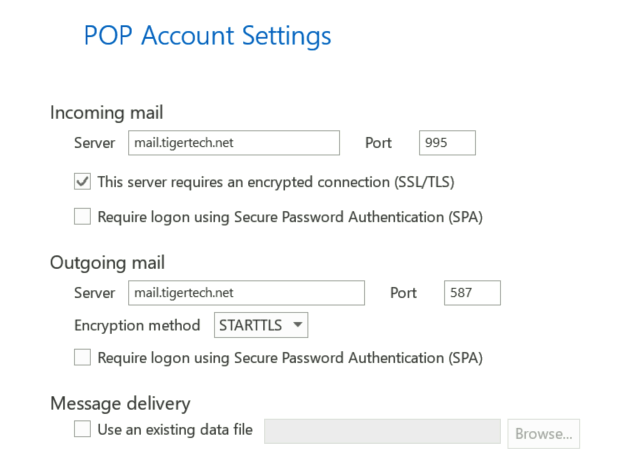This screenshot has width=631, height=467.
Task: Open the STARTTLS encryption method dropdown
Action: pos(261,325)
